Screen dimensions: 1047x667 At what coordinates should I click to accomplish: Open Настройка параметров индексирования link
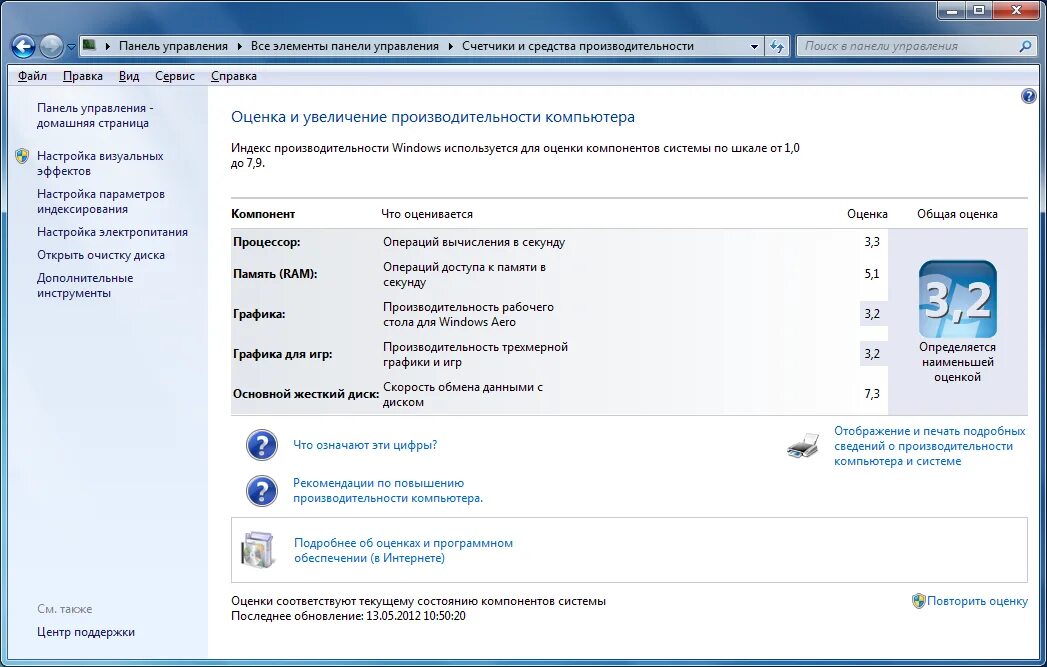coord(101,202)
